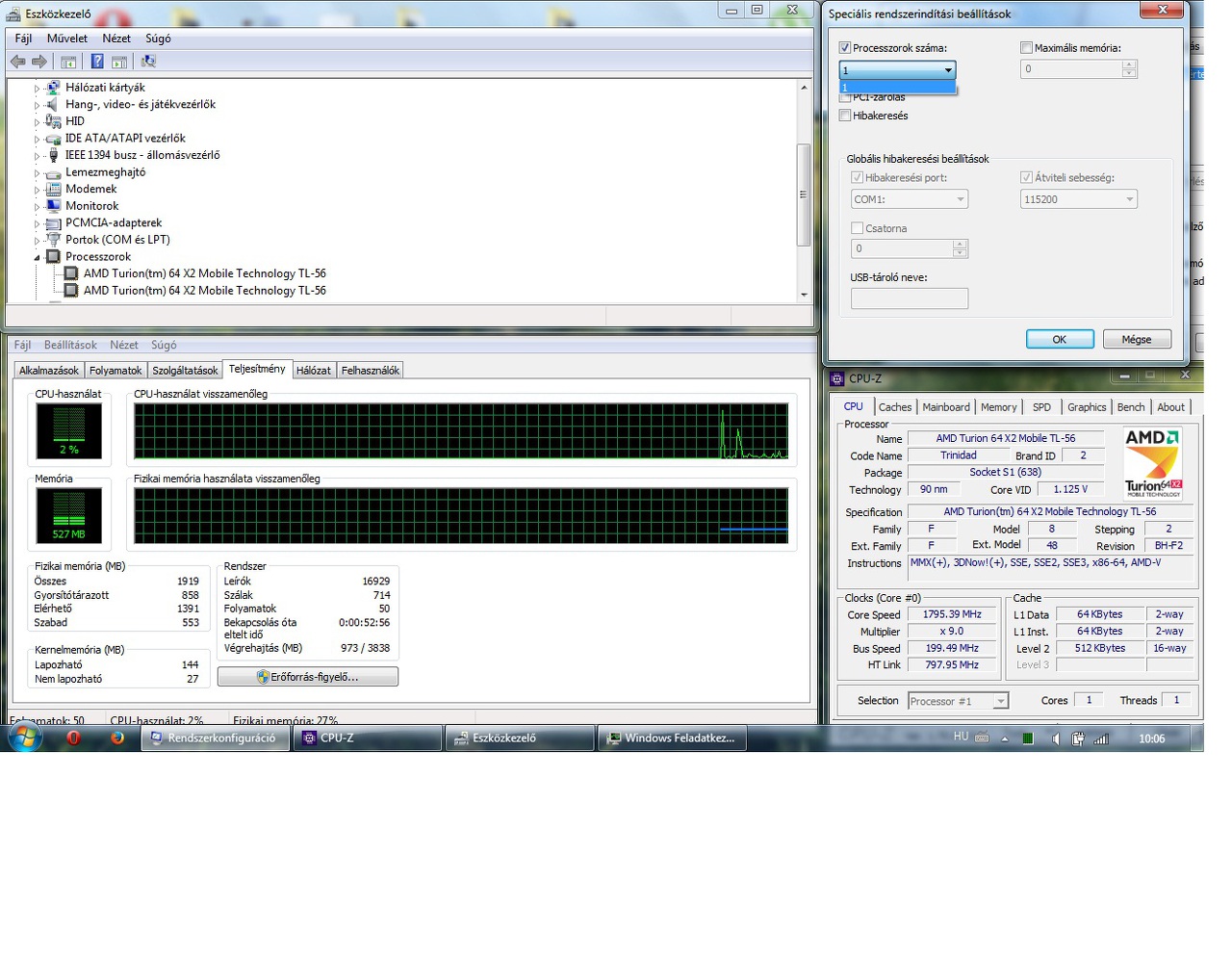Image resolution: width=1232 pixels, height=959 pixels.
Task: Toggle the console tree pane toolbar icon
Action: tap(68, 62)
